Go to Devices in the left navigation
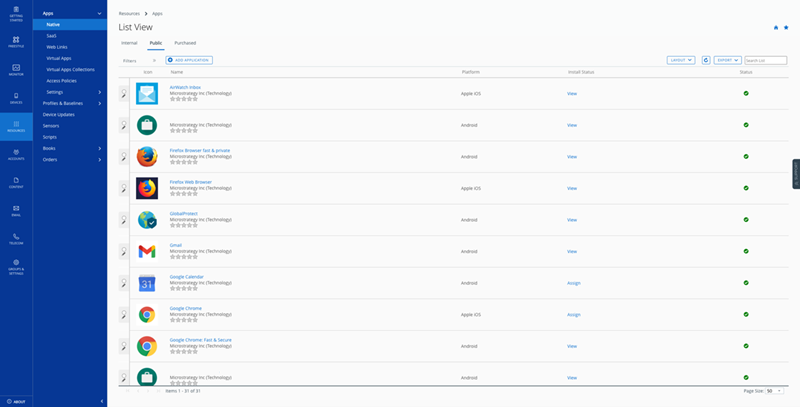 click(x=16, y=98)
